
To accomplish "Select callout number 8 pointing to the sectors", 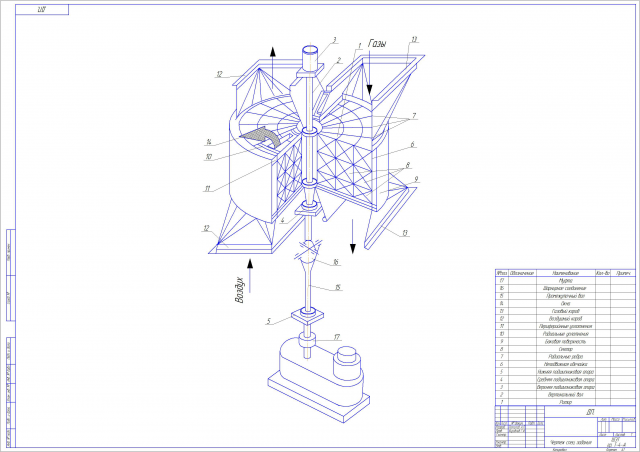I will tap(407, 165).
